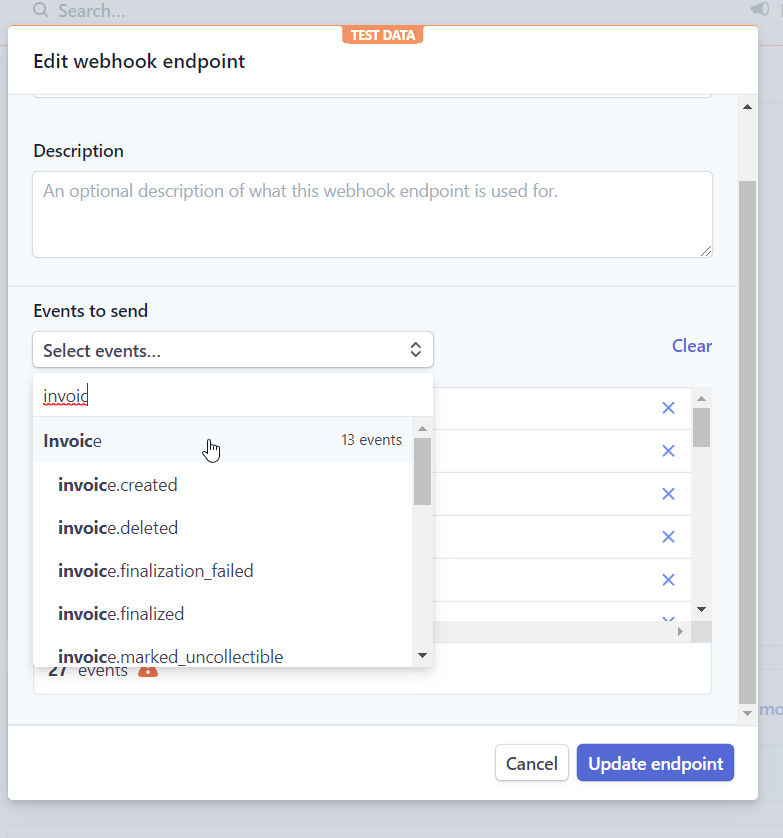This screenshot has width=783, height=838.
Task: Click the Search field at the top
Action: click(x=91, y=11)
